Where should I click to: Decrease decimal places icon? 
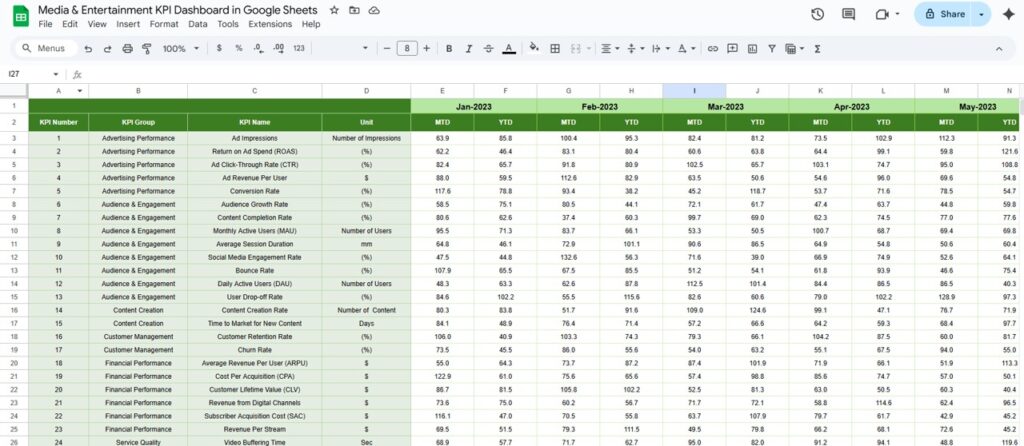pos(258,48)
